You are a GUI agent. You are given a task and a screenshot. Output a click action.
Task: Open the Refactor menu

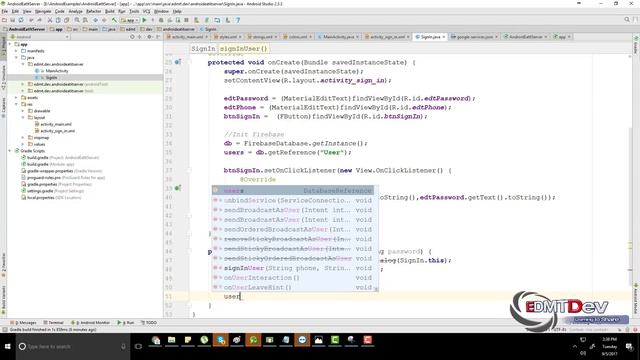point(93,11)
